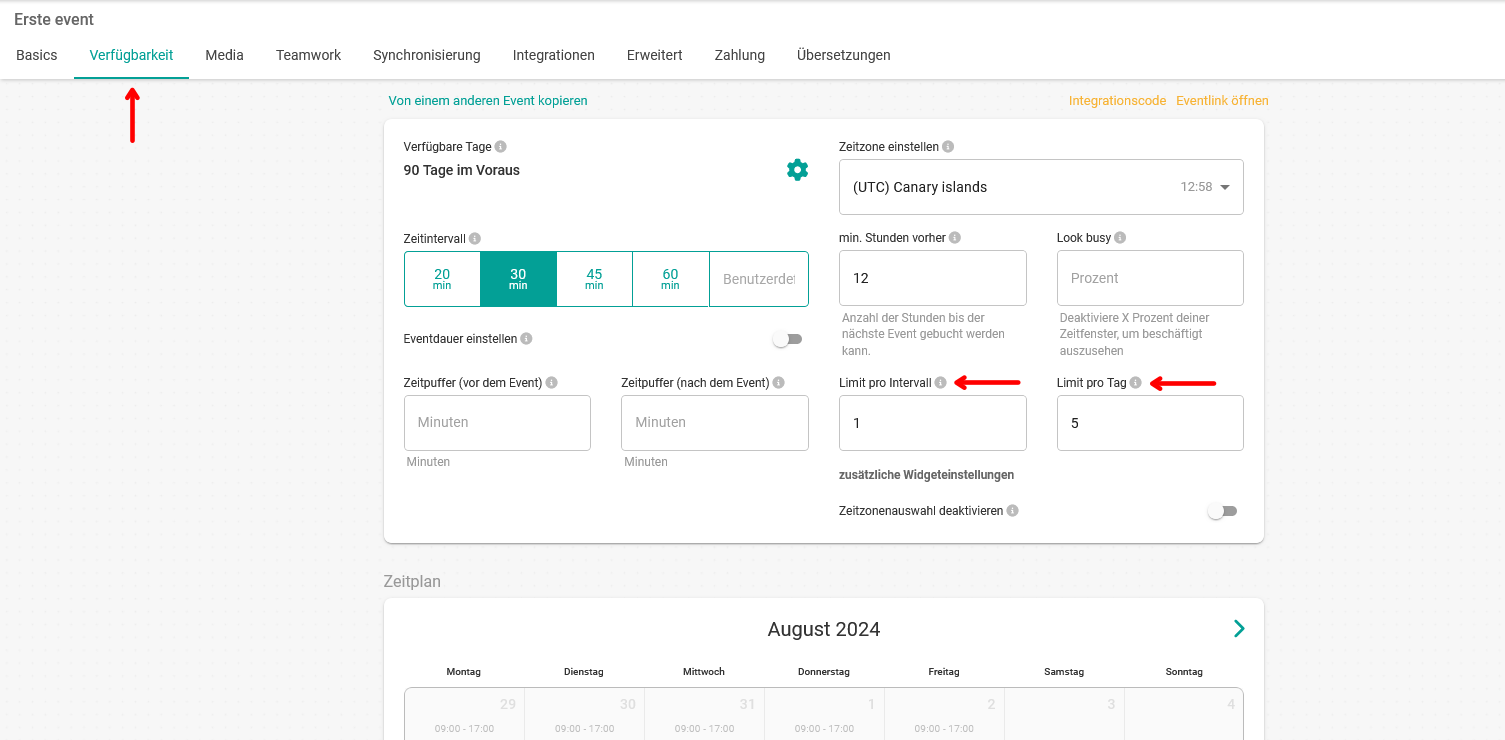Show info for Zeitpuffer (vor dem Event)
Viewport: 1505px width, 740px height.
click(x=552, y=383)
